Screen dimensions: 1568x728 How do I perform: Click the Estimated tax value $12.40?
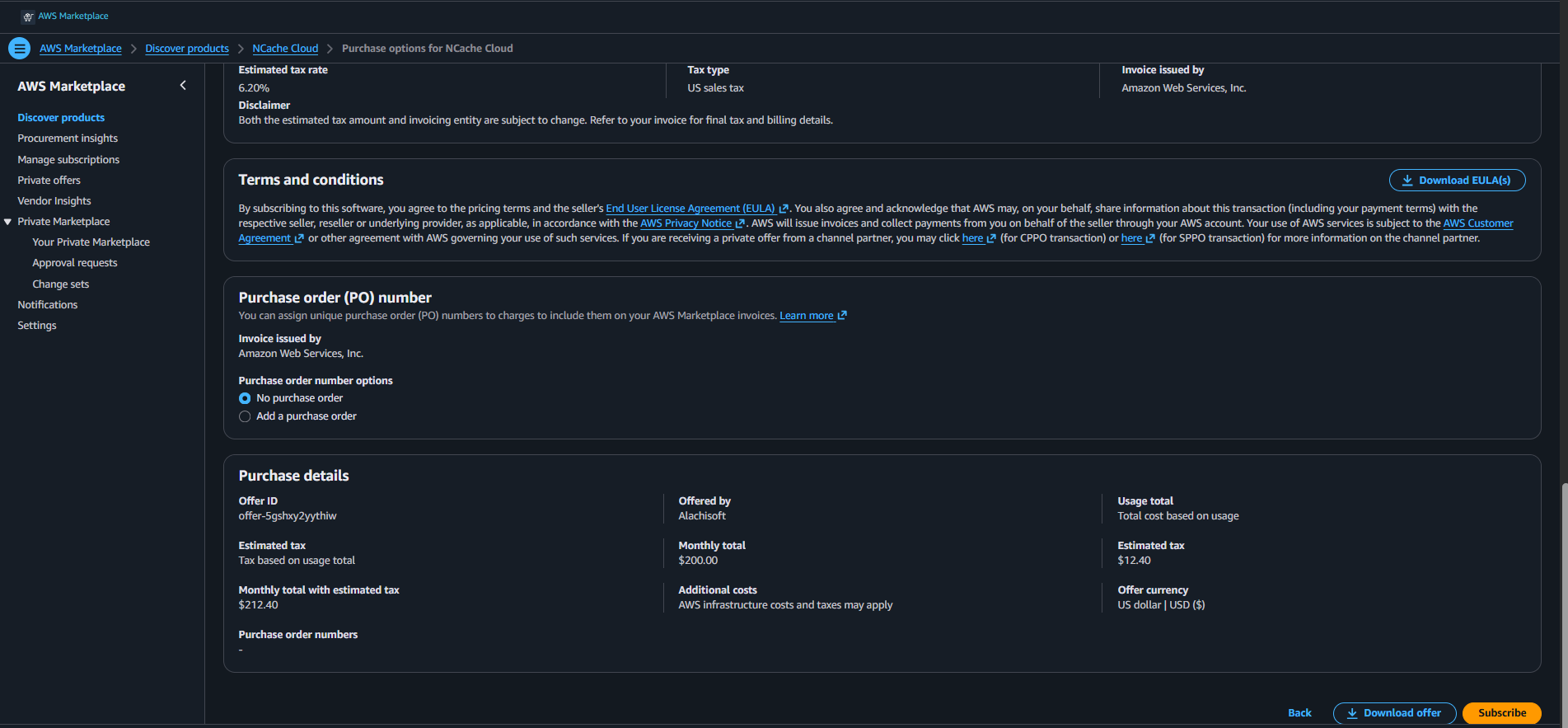click(1134, 561)
